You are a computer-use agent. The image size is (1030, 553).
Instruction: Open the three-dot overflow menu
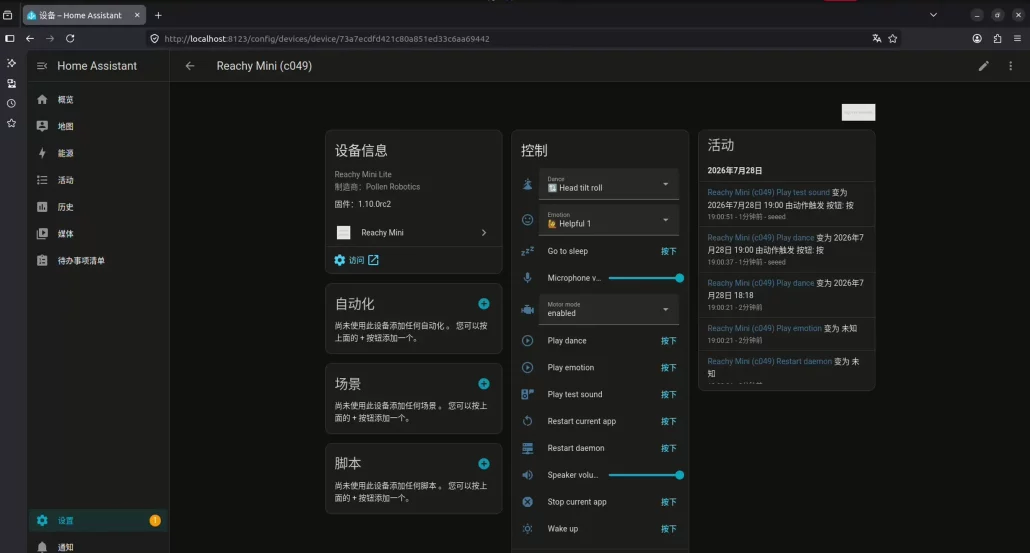[x=1010, y=66]
